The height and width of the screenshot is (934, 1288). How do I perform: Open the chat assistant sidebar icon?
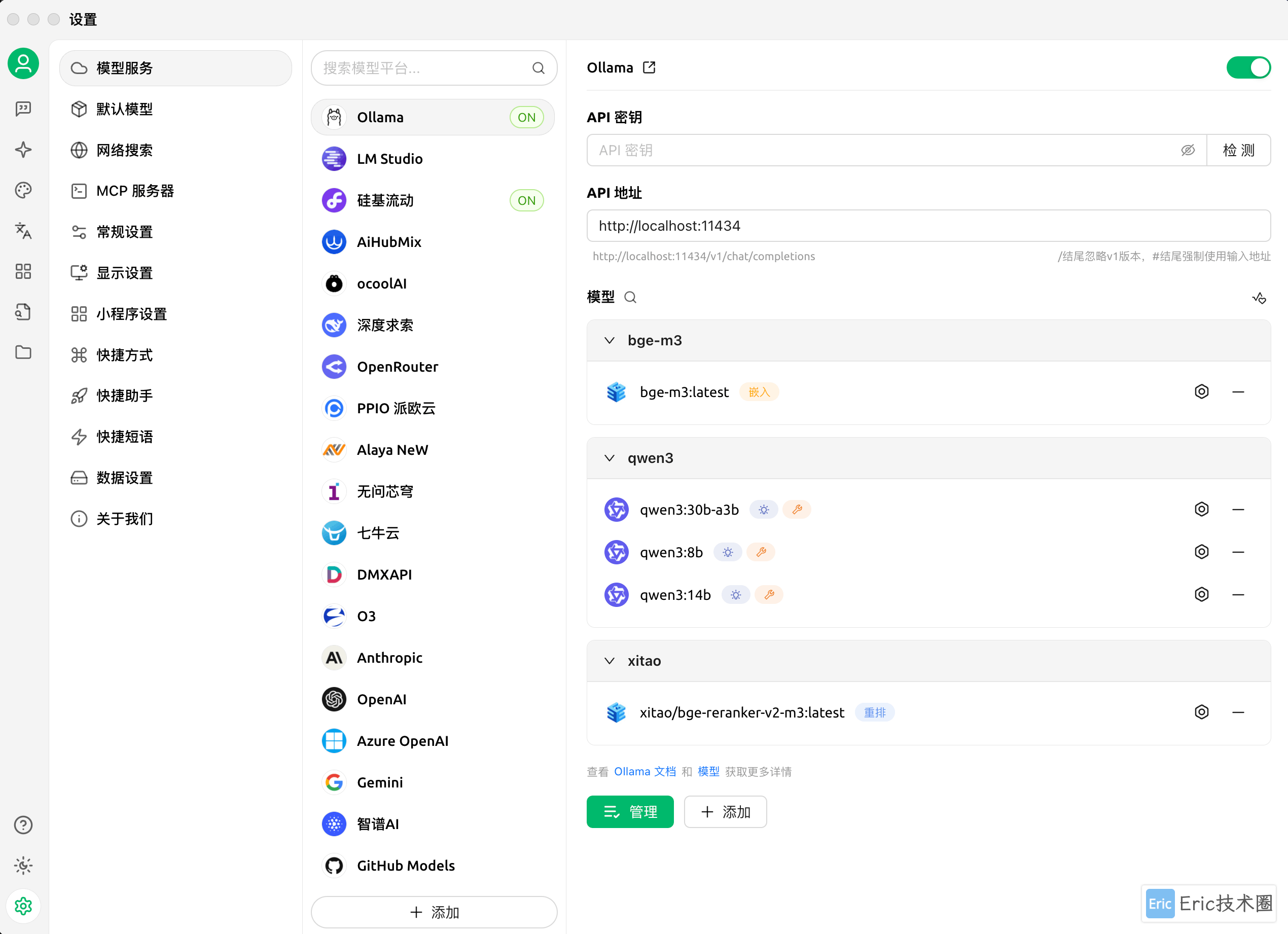coord(23,109)
